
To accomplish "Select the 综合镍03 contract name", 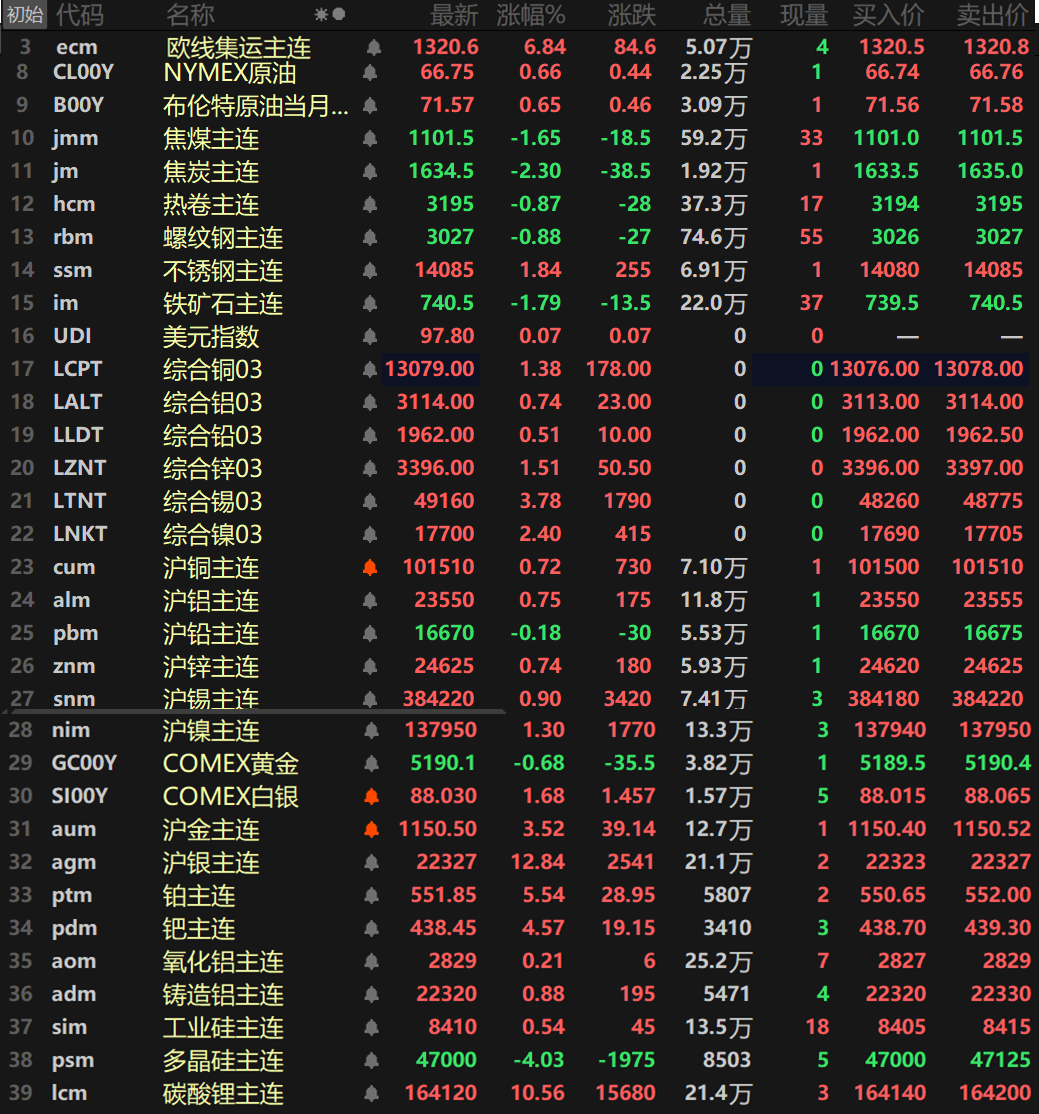I will tap(212, 534).
